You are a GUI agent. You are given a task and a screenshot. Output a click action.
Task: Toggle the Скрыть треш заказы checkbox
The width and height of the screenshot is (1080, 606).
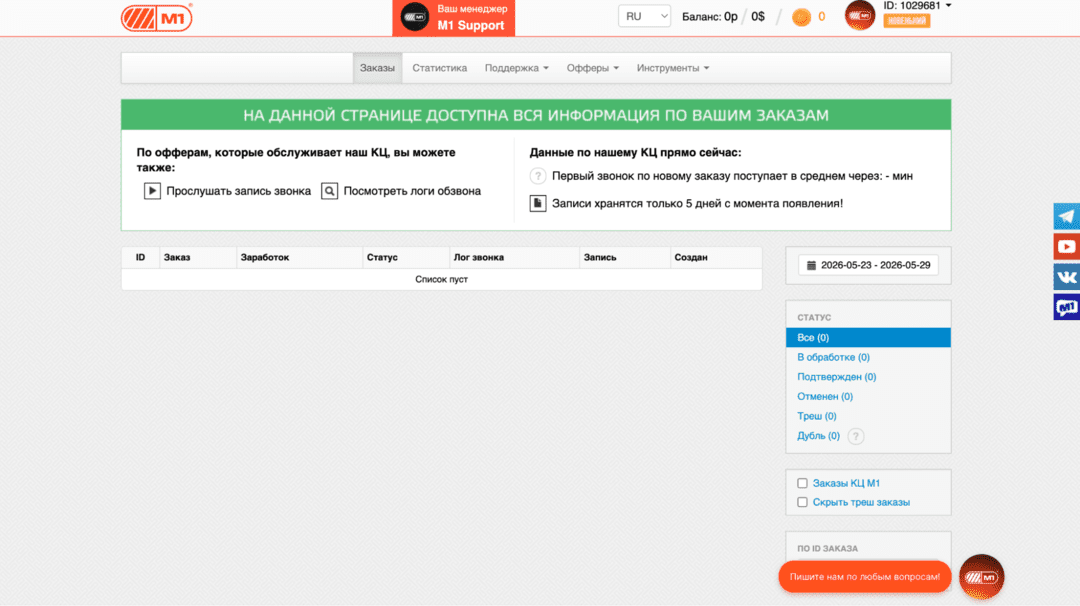pyautogui.click(x=802, y=503)
